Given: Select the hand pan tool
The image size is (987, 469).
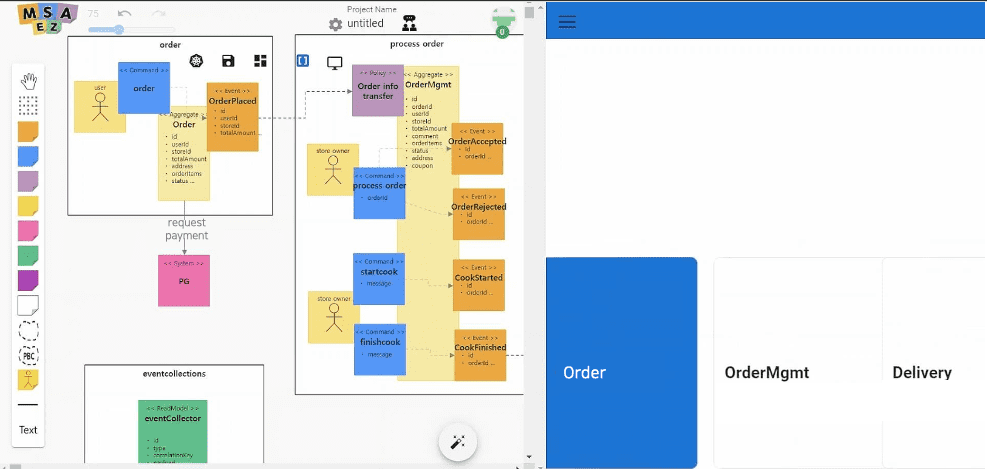Looking at the screenshot, I should (29, 81).
